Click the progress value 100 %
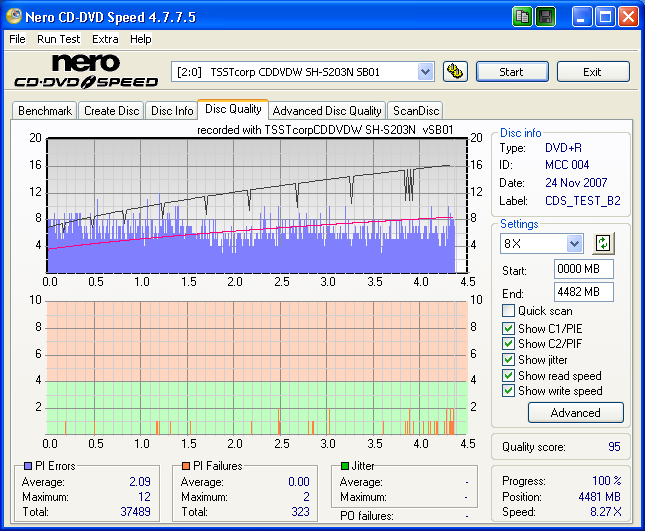The image size is (645, 531). click(x=607, y=480)
